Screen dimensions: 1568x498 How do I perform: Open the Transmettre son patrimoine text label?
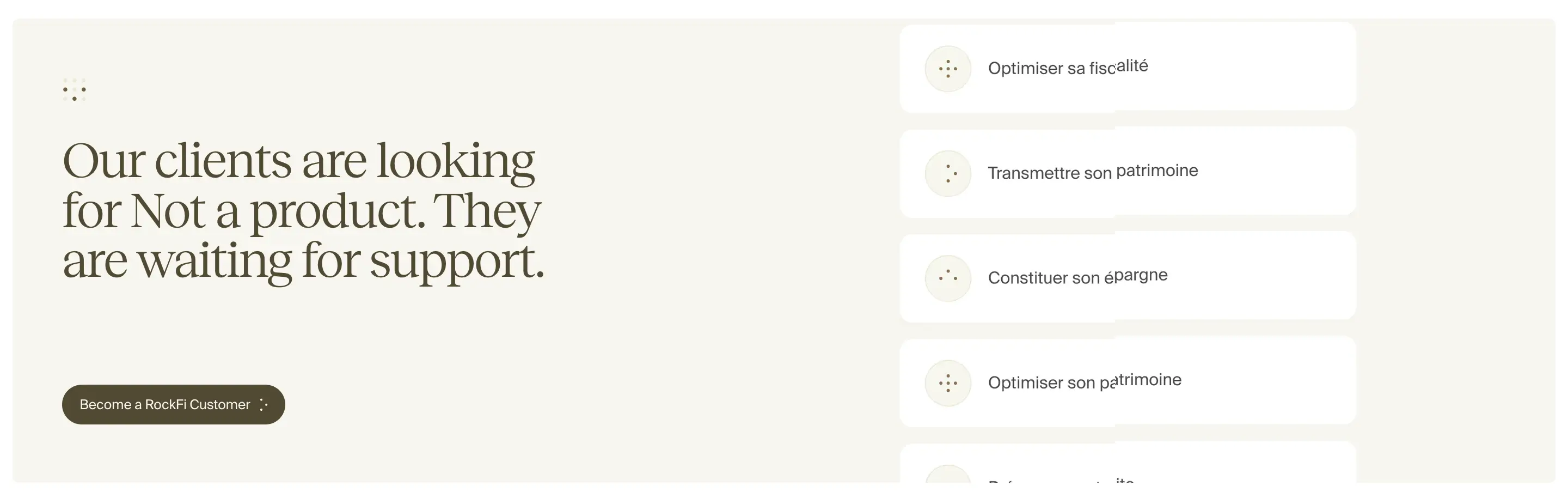point(1093,172)
